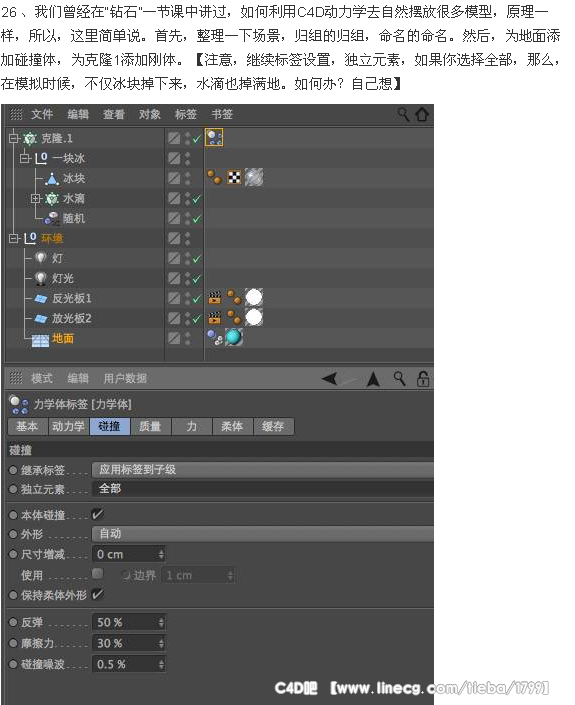This screenshot has height=705, width=575.
Task: Toggle visibility dots for 地面
Action: [x=187, y=338]
